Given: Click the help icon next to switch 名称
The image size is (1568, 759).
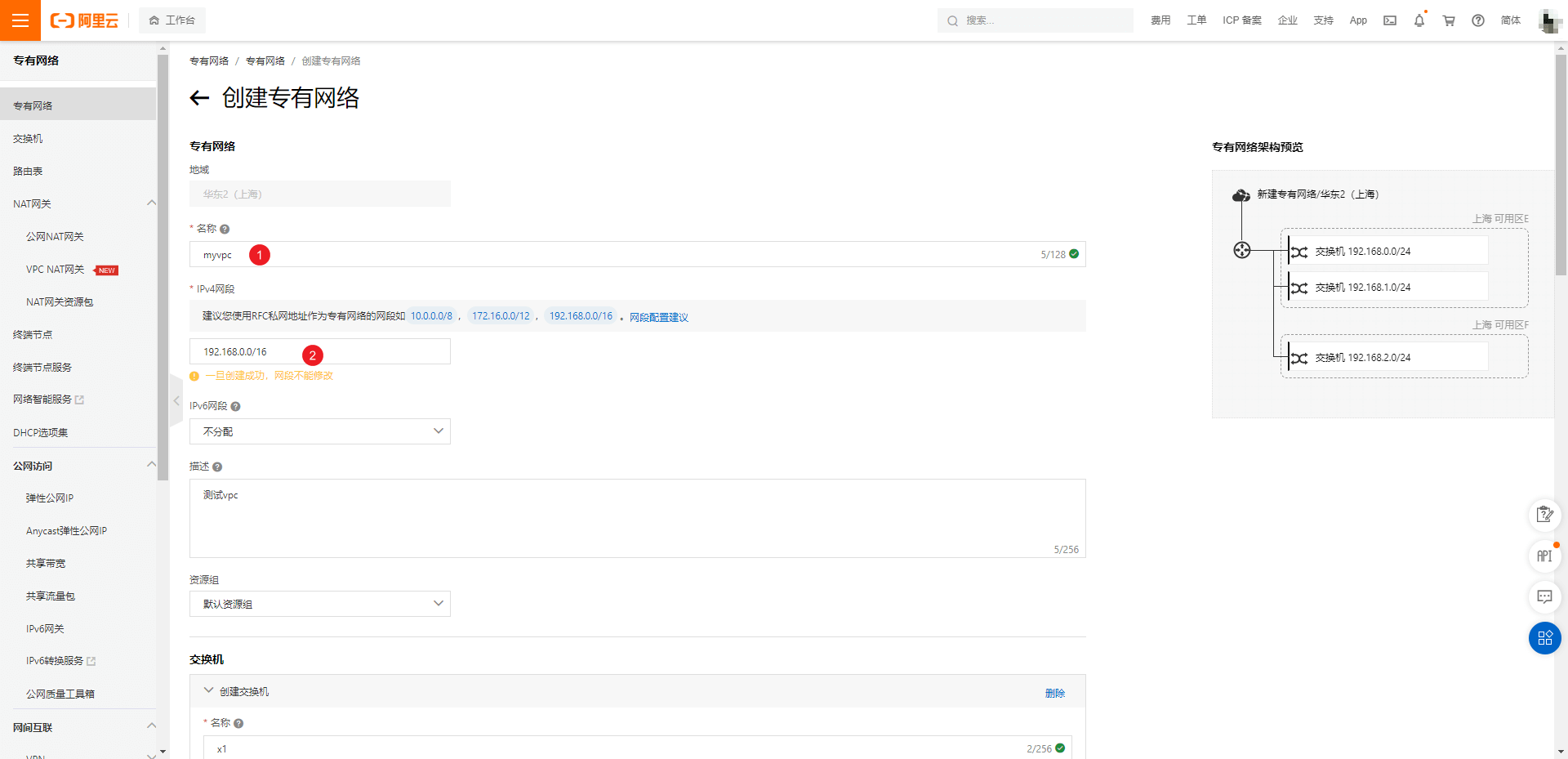Looking at the screenshot, I should coord(238,723).
